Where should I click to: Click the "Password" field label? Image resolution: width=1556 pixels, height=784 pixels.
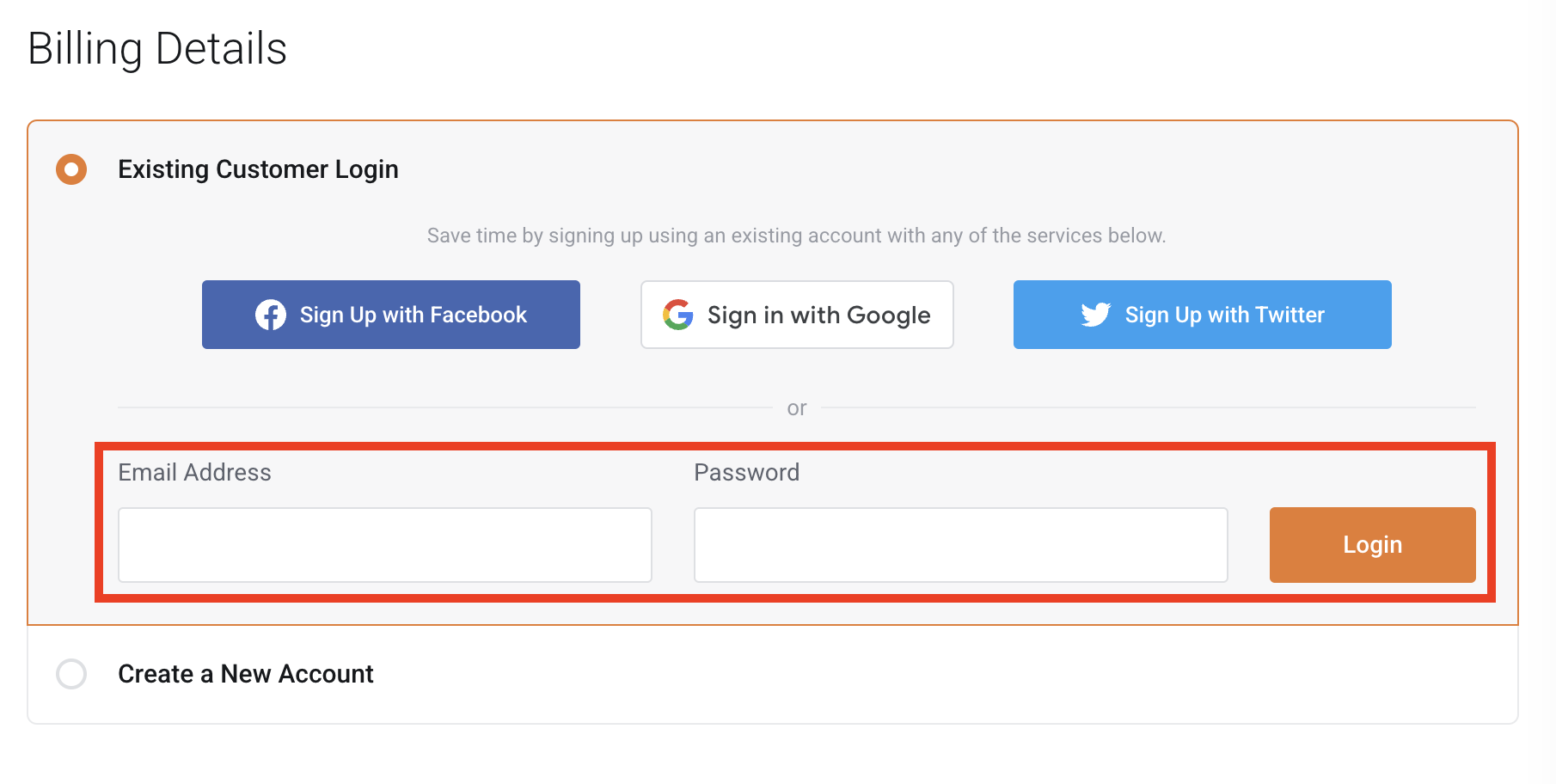pos(746,472)
